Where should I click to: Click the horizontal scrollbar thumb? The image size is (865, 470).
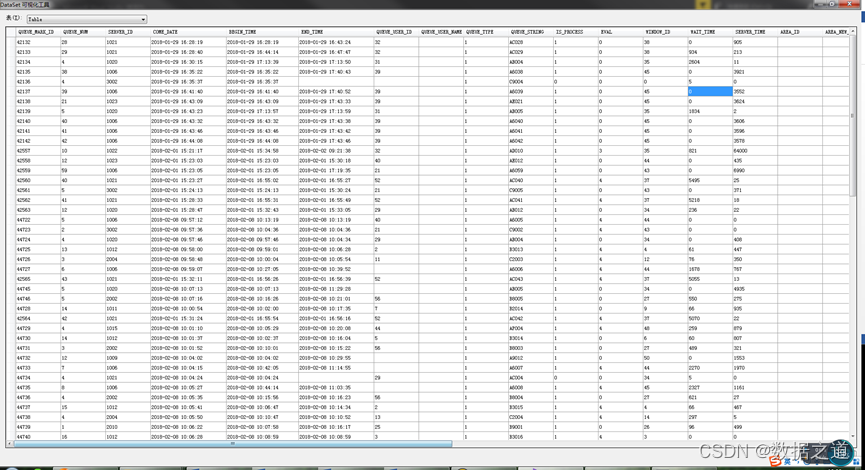click(x=233, y=444)
